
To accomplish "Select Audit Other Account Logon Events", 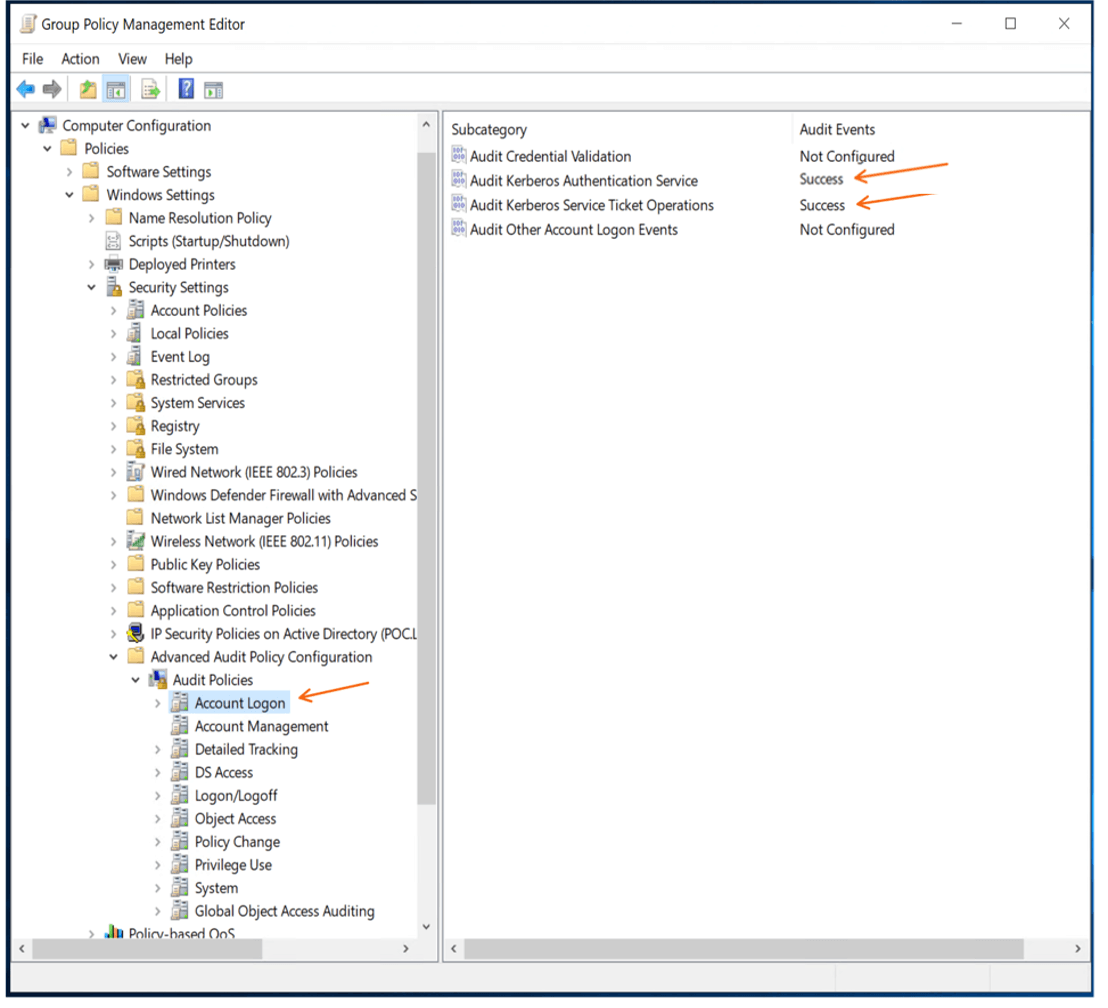I will tap(574, 230).
